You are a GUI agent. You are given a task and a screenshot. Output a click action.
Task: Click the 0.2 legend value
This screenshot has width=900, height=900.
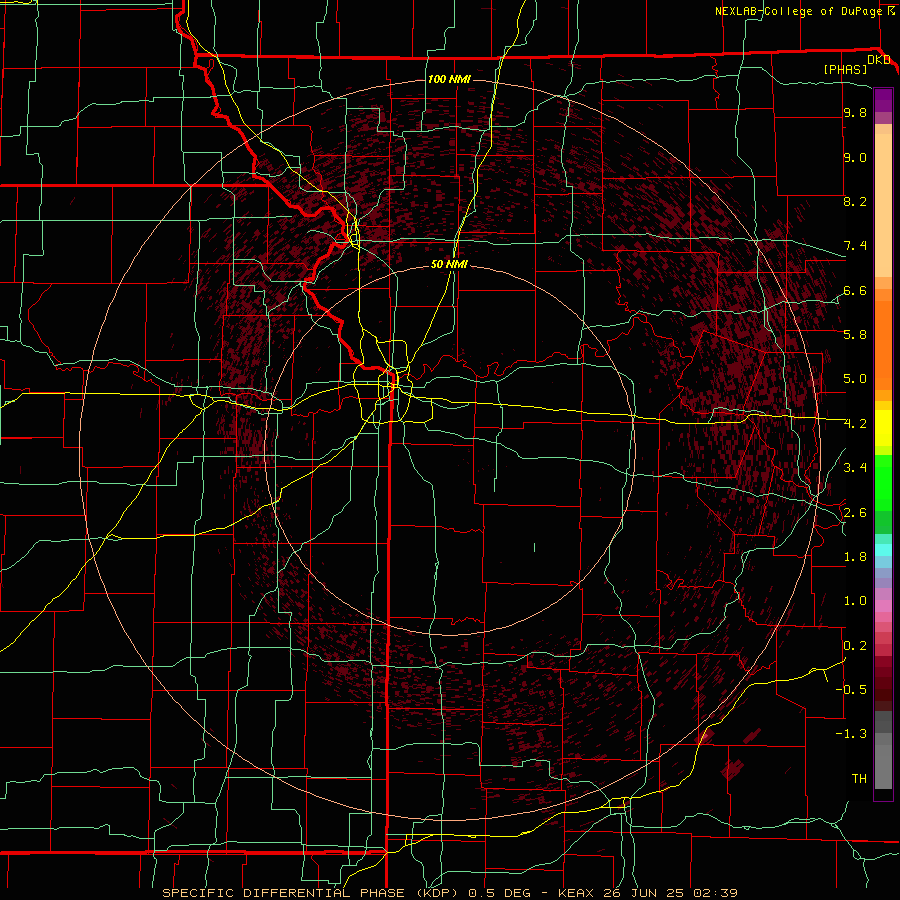point(855,645)
